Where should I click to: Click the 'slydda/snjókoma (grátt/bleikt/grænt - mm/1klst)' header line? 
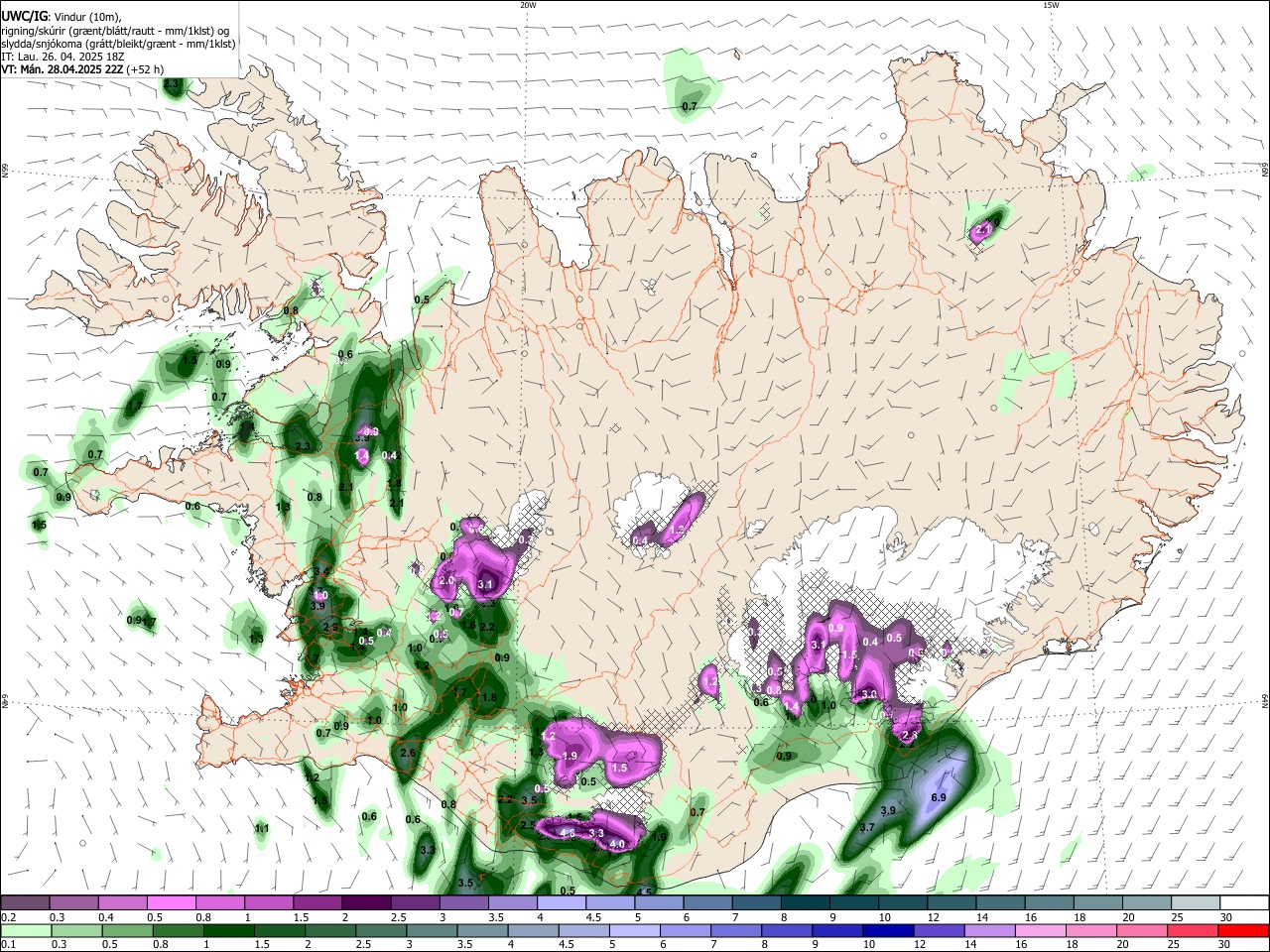[119, 44]
